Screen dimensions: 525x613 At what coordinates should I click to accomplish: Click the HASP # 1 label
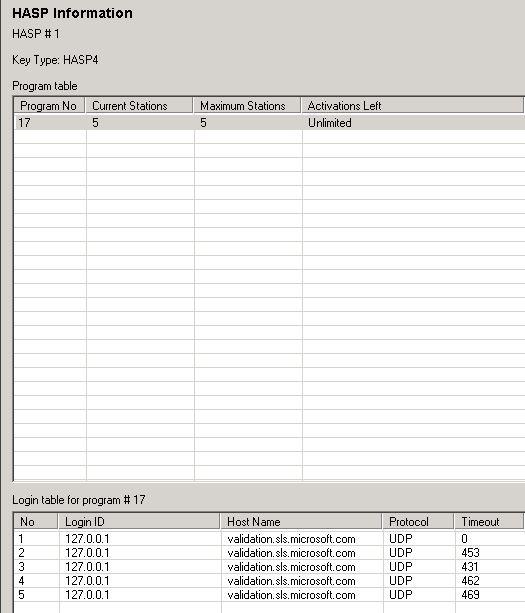36,34
